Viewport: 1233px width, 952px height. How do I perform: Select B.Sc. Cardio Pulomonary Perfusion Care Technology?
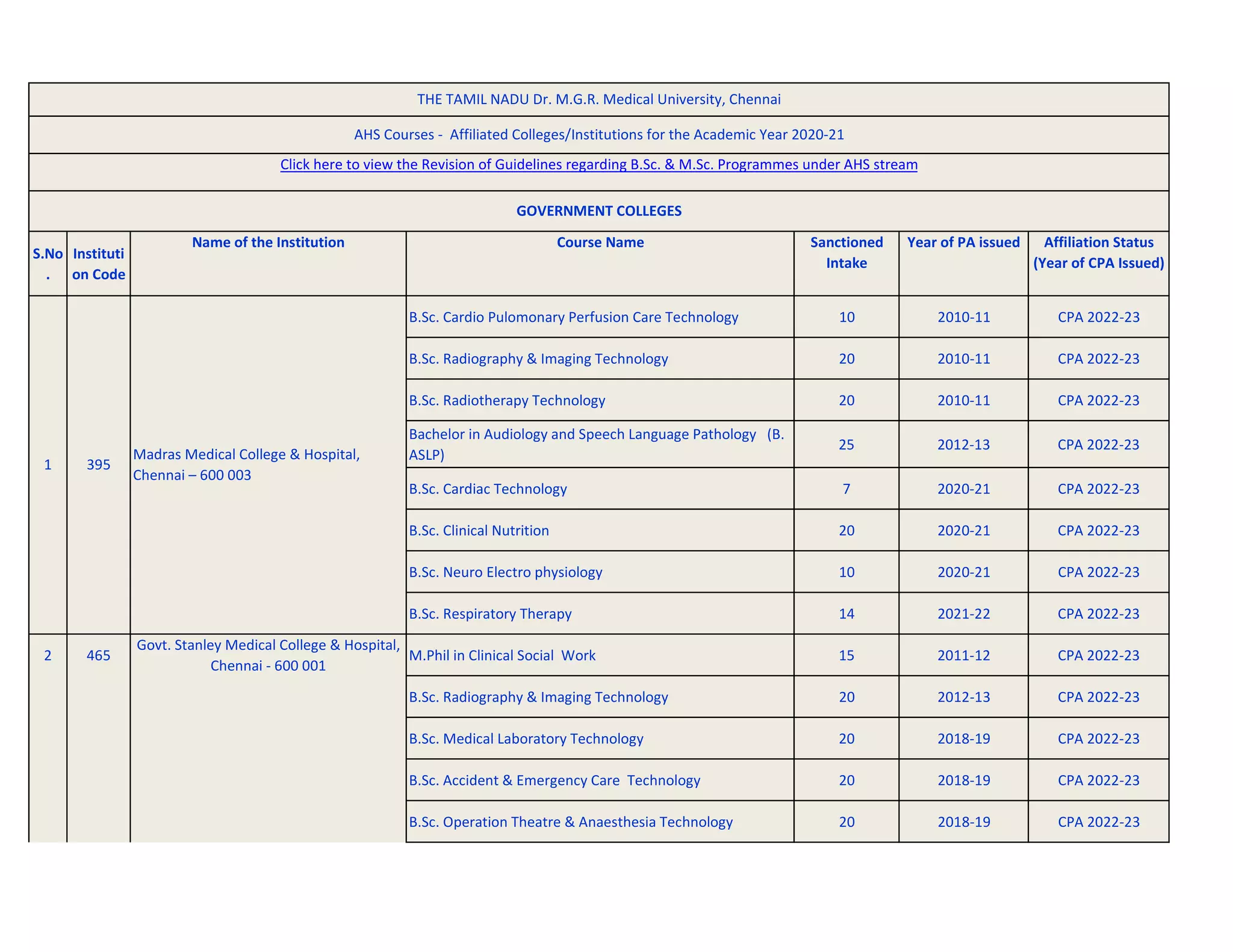[573, 317]
